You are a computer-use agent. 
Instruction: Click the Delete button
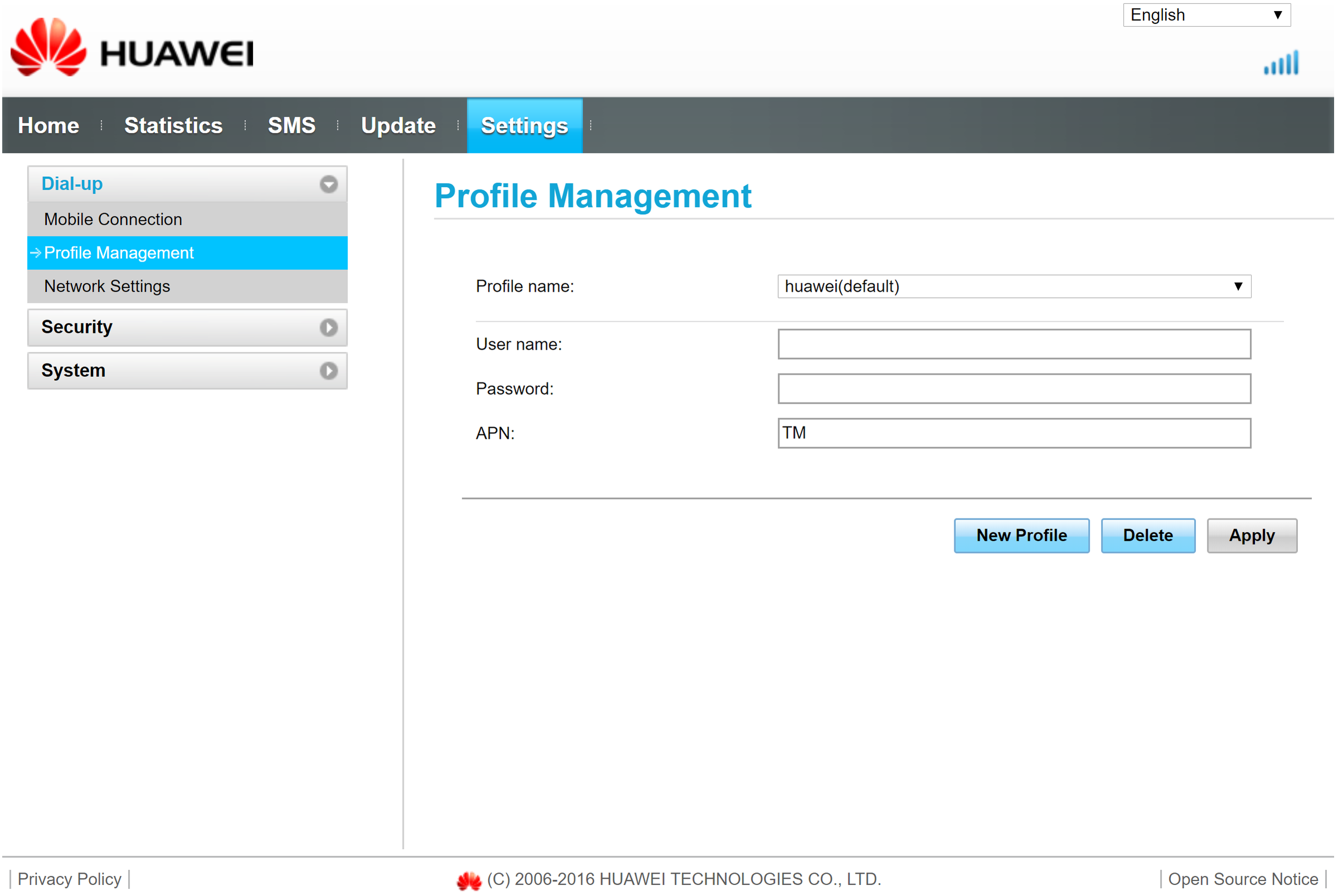1147,535
